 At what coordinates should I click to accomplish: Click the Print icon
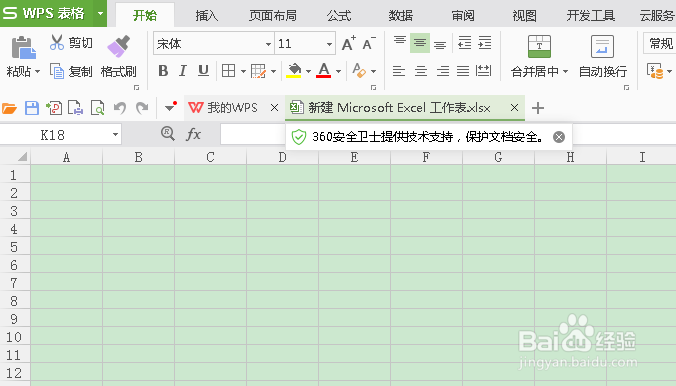[75, 108]
